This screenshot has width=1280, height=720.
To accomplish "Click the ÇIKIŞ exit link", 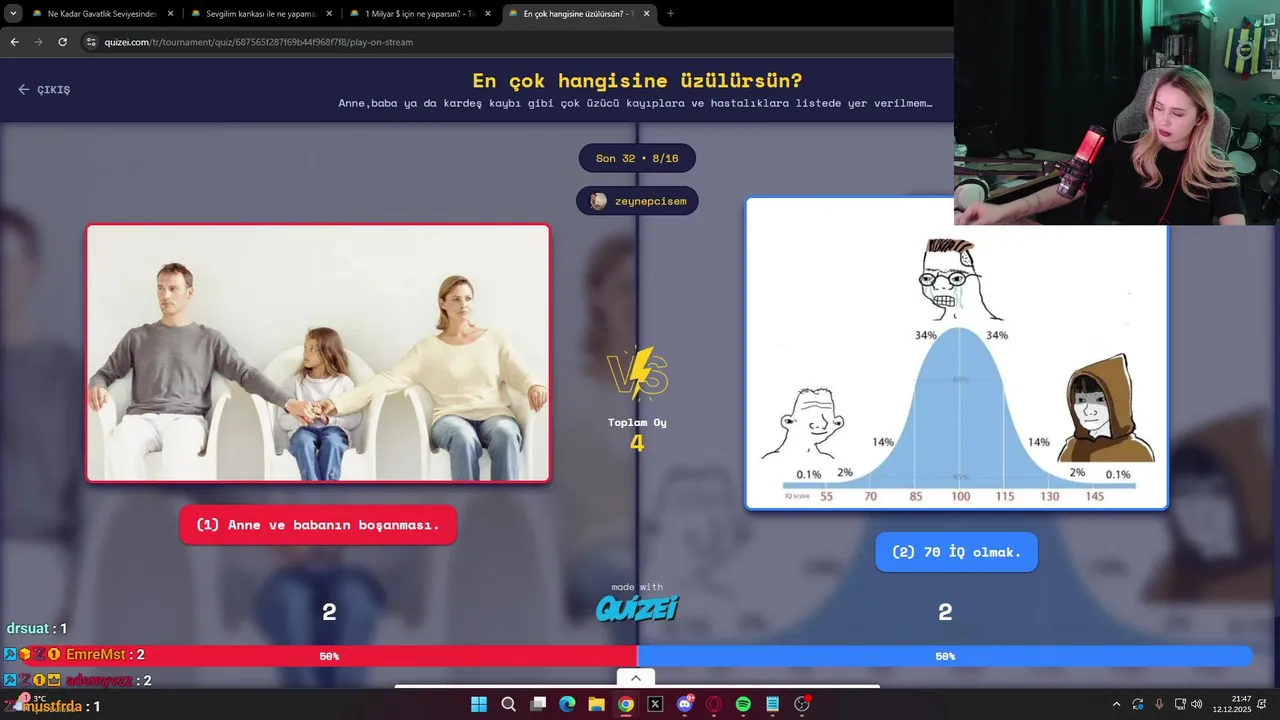I will (44, 89).
